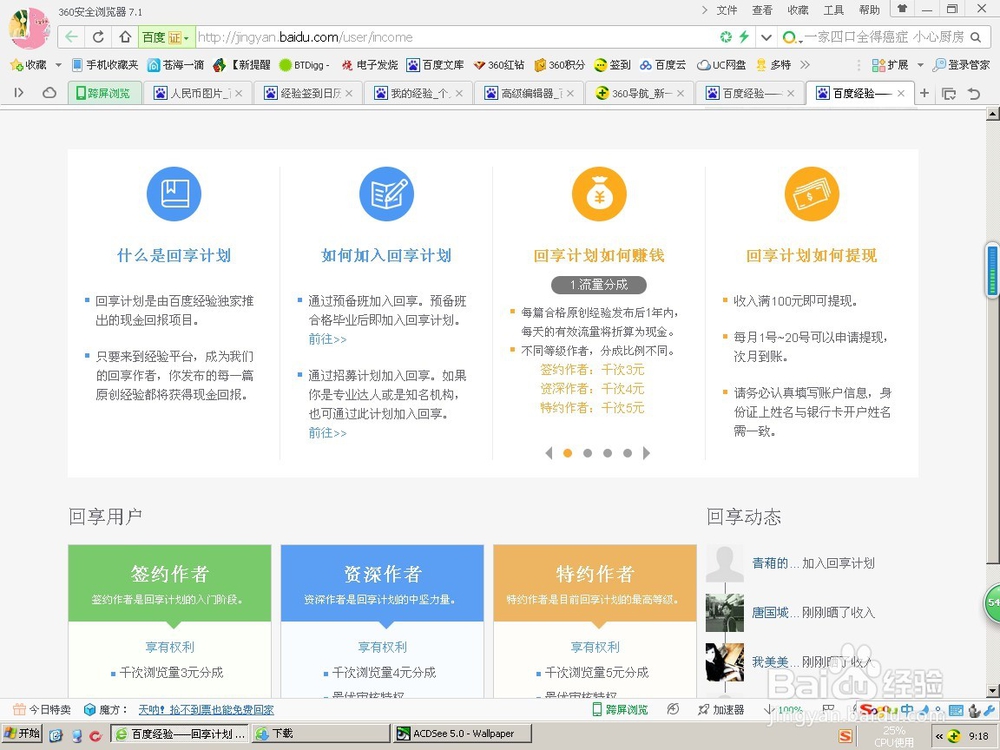Click the cloud icon beside tab bar
Image resolution: width=1000 pixels, height=750 pixels.
coord(49,93)
